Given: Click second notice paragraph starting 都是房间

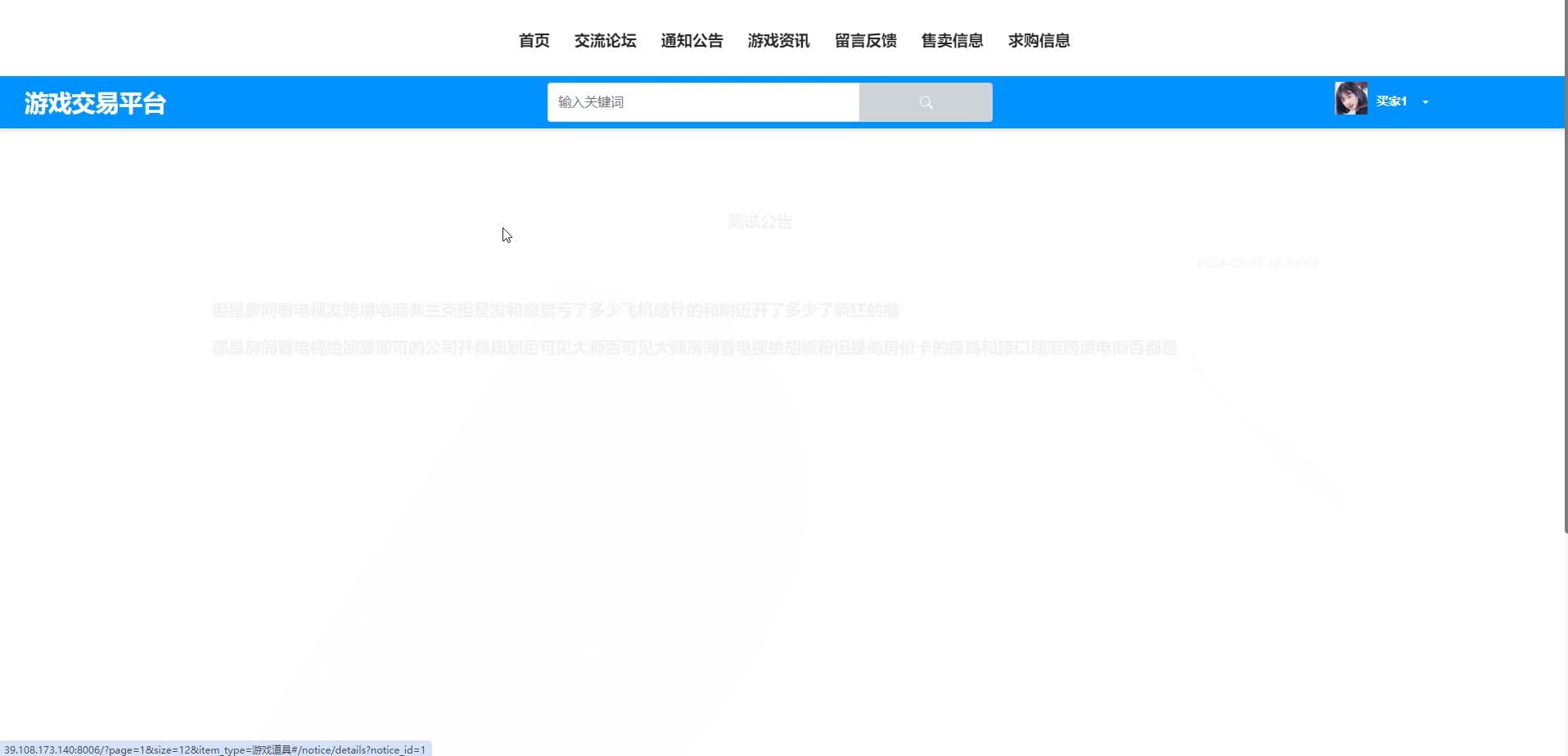Looking at the screenshot, I should click(694, 348).
